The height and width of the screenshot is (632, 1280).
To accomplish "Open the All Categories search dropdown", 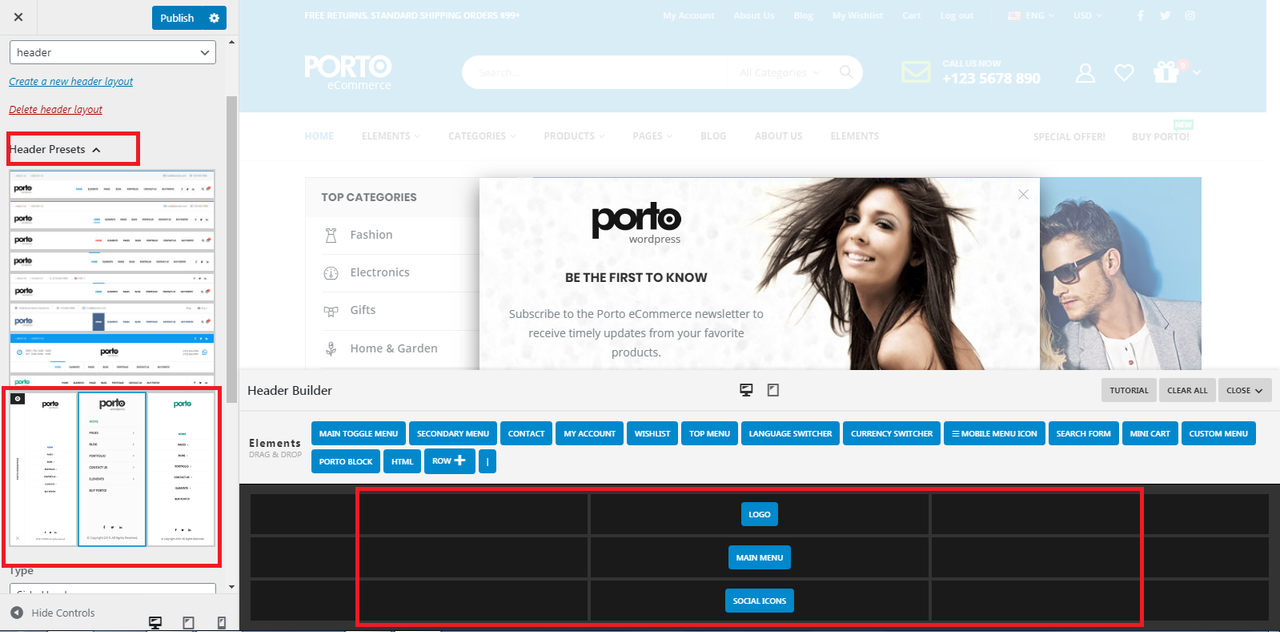I will click(x=779, y=72).
